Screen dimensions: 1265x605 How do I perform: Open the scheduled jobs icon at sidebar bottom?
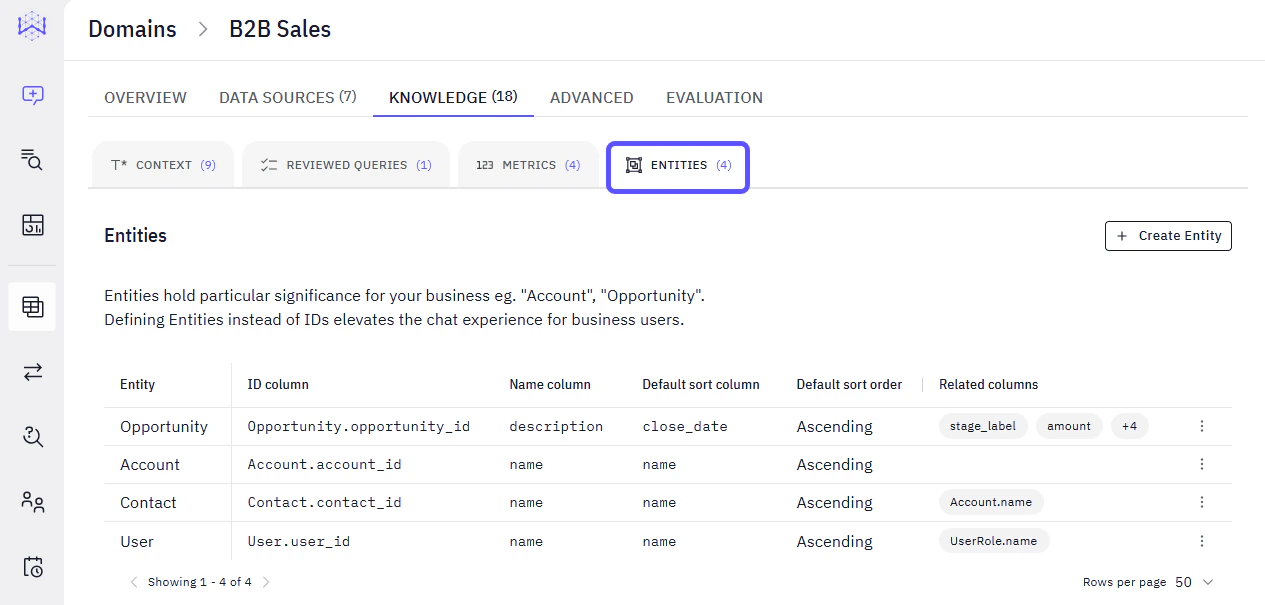(31, 567)
